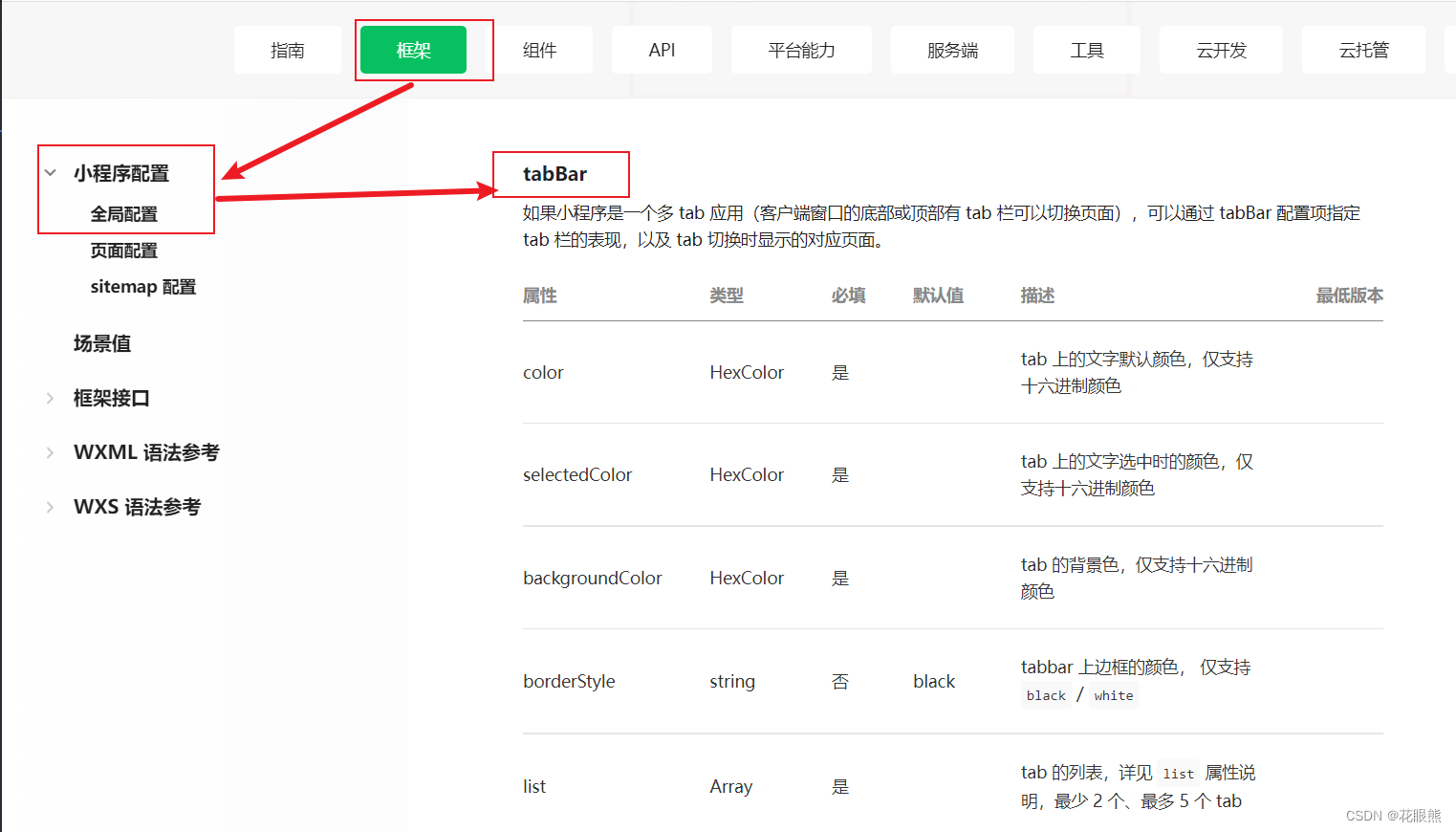Select the 框架 tab
Image resolution: width=1456 pixels, height=832 pixels.
[413, 50]
